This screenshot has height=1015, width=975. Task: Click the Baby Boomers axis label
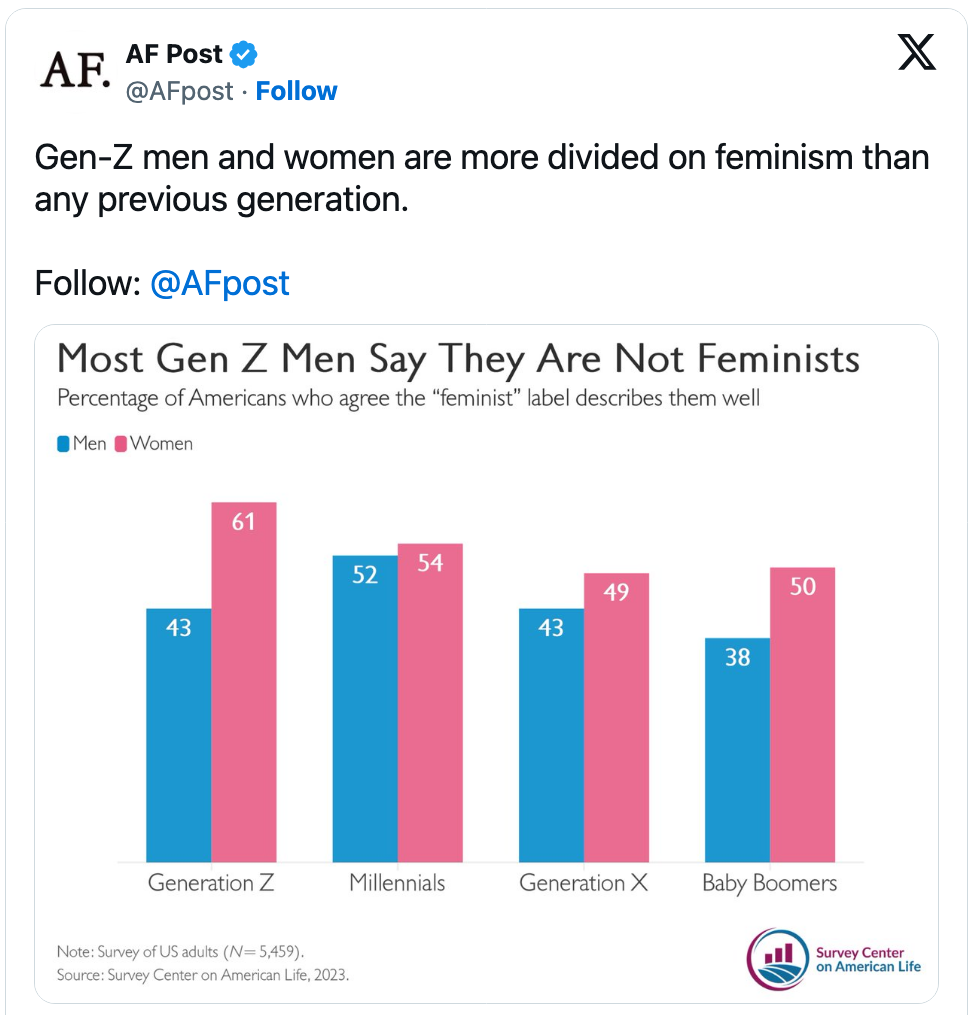click(x=769, y=883)
